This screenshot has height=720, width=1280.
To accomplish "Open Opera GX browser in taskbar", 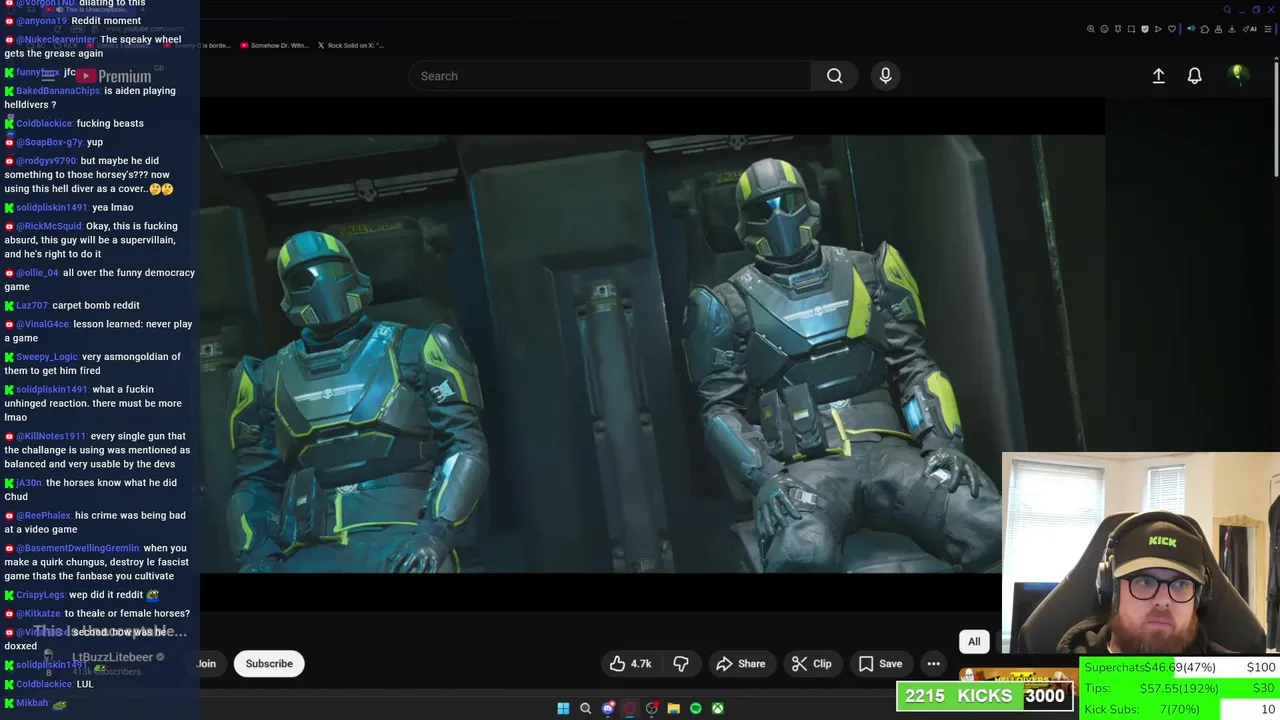I will click(630, 708).
